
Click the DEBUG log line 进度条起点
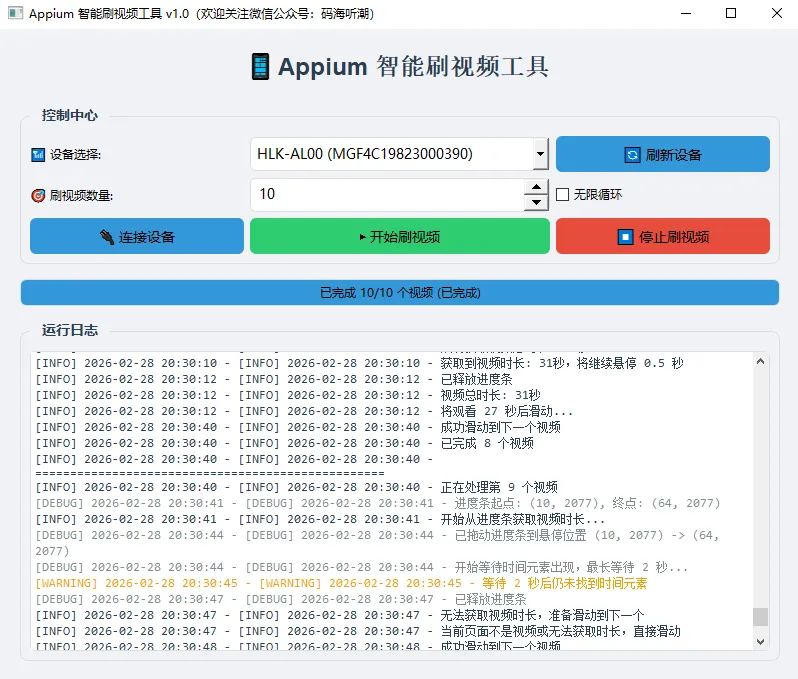pyautogui.click(x=378, y=503)
